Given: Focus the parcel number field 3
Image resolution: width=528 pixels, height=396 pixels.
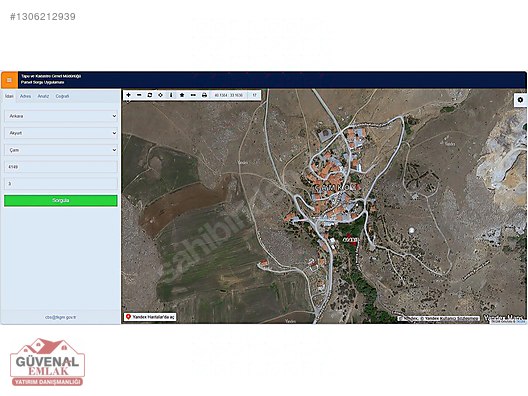Looking at the screenshot, I should click(x=61, y=184).
